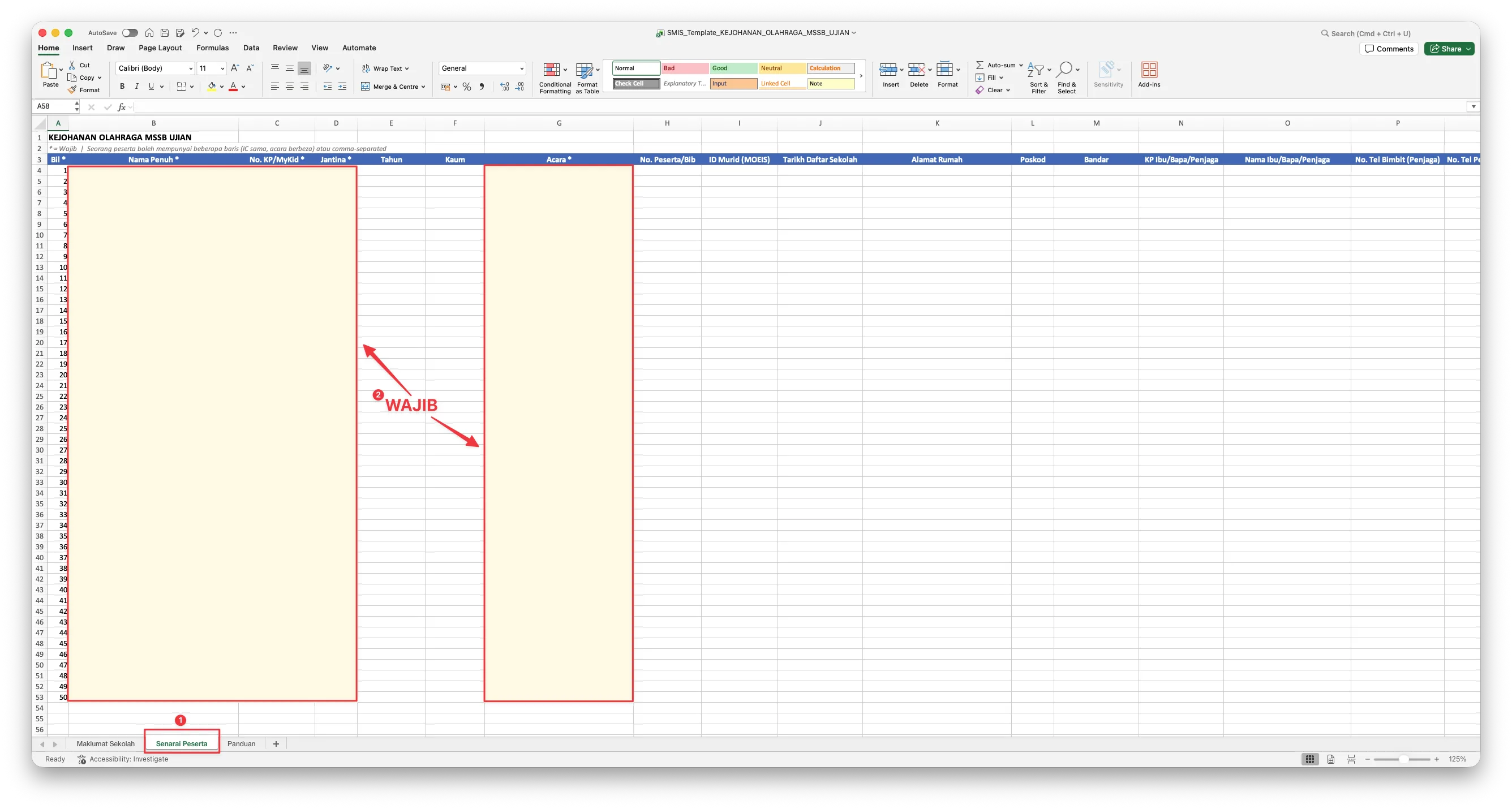The height and width of the screenshot is (809, 1512).
Task: Open Find & Select
Action: point(1067,78)
